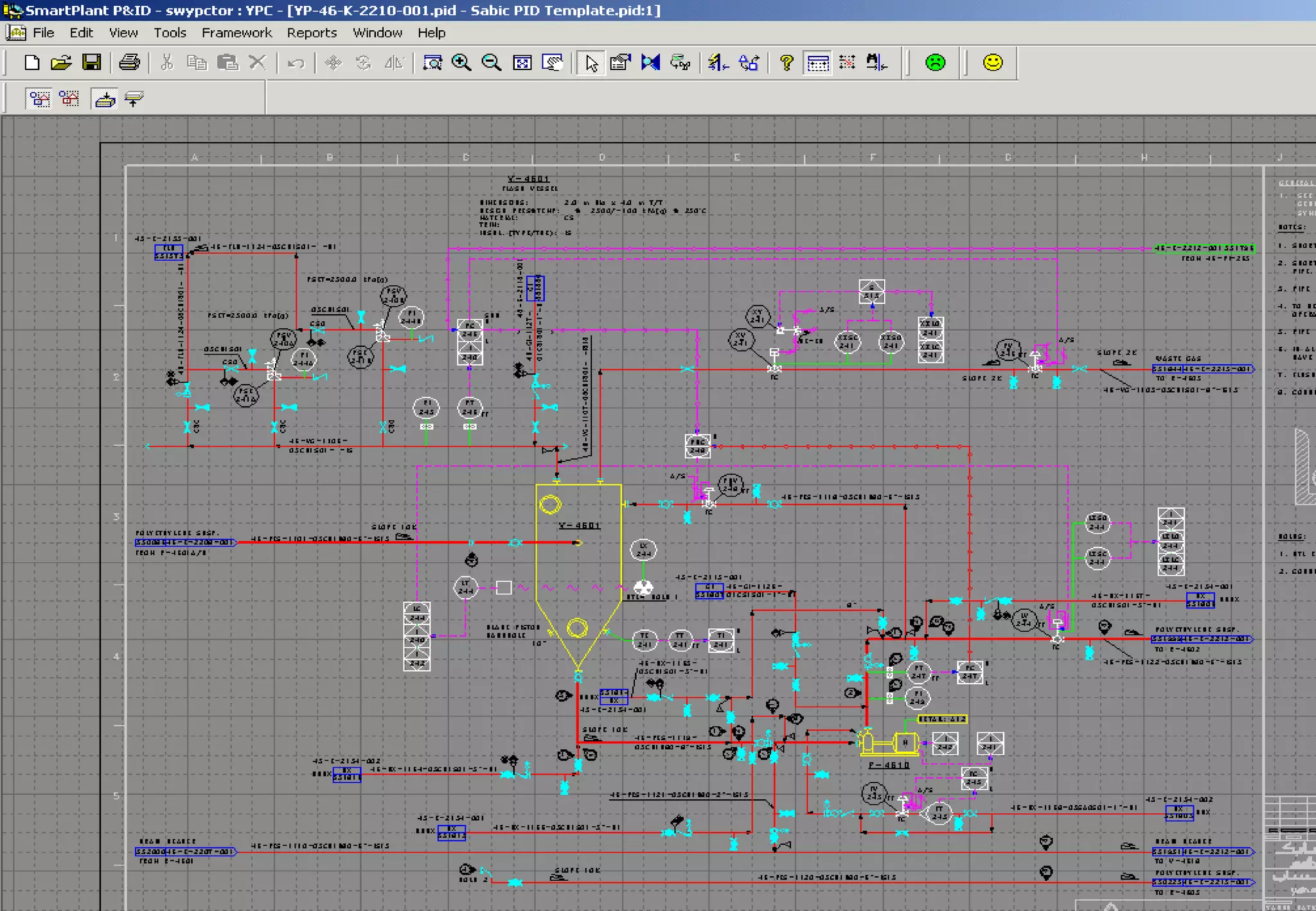Toggle the Select arrow tool
Image resolution: width=1316 pixels, height=911 pixels.
591,62
